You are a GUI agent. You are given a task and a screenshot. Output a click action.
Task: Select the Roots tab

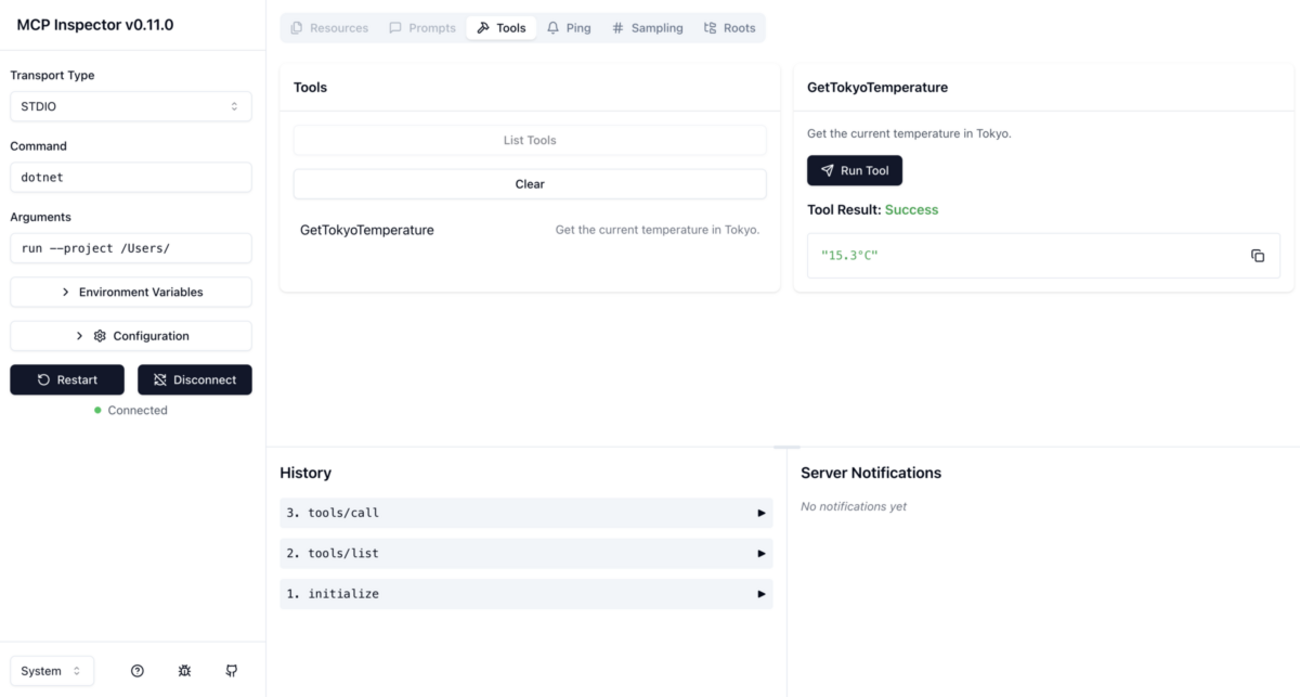click(729, 28)
